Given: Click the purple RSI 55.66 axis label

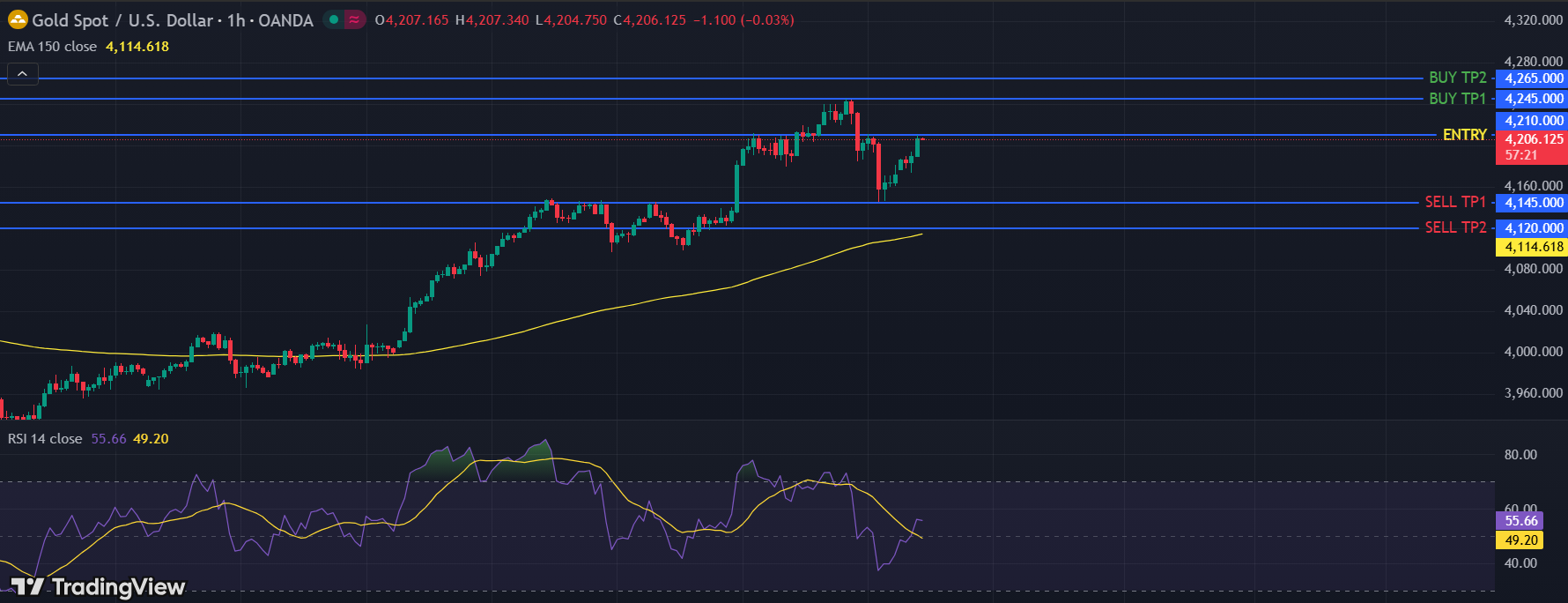Looking at the screenshot, I should pyautogui.click(x=1520, y=521).
